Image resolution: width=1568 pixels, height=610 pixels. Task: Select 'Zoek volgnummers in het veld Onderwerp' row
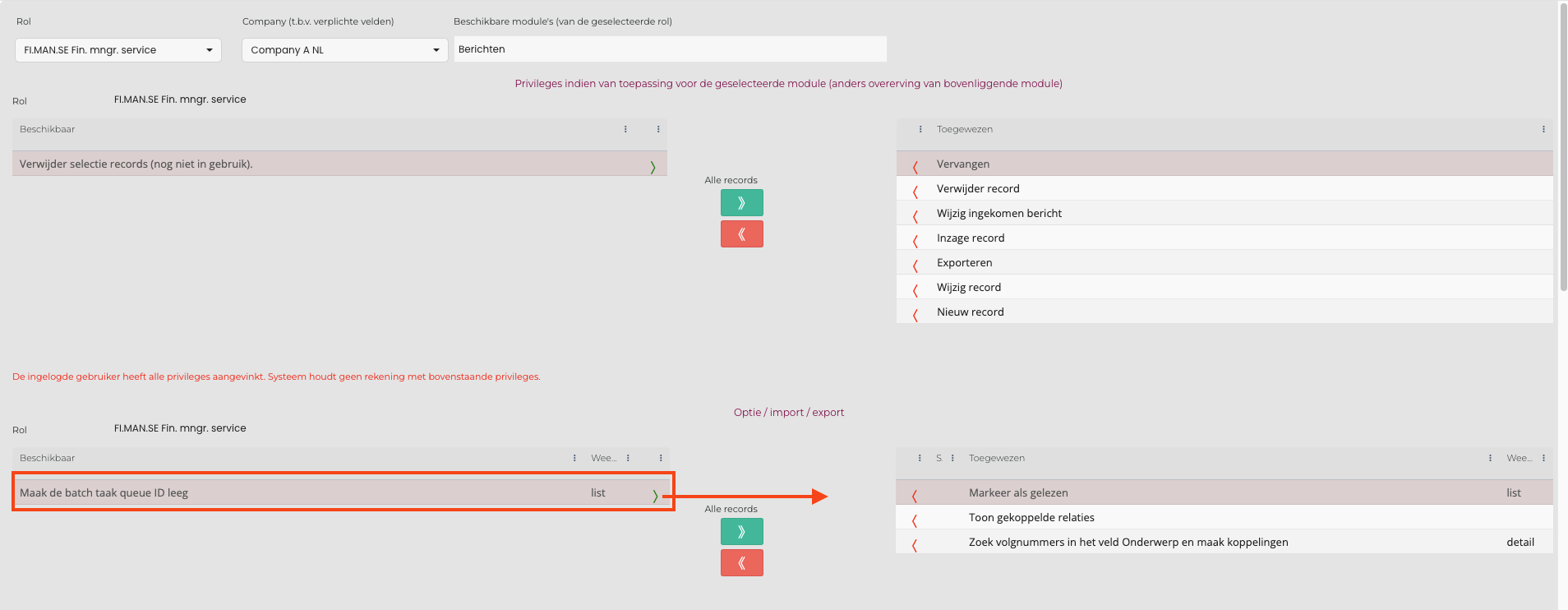coord(1128,542)
